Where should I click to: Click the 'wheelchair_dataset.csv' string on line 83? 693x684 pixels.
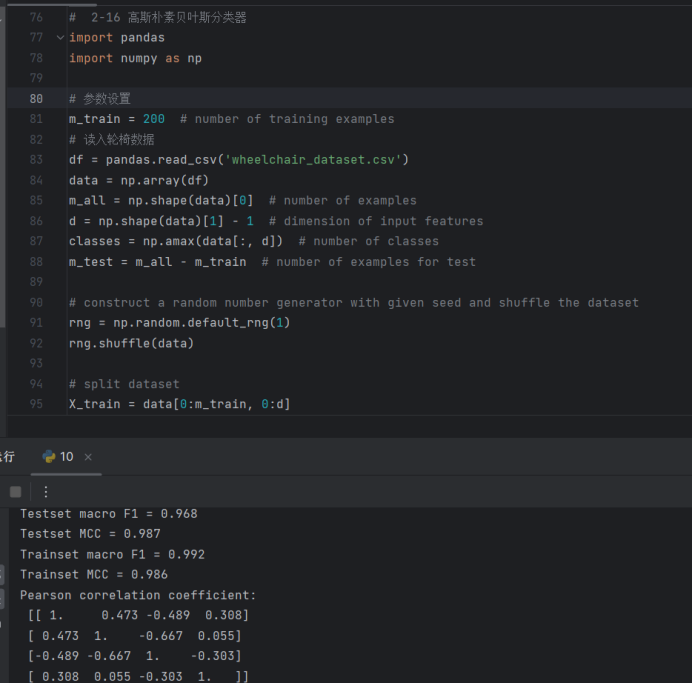tap(313, 160)
